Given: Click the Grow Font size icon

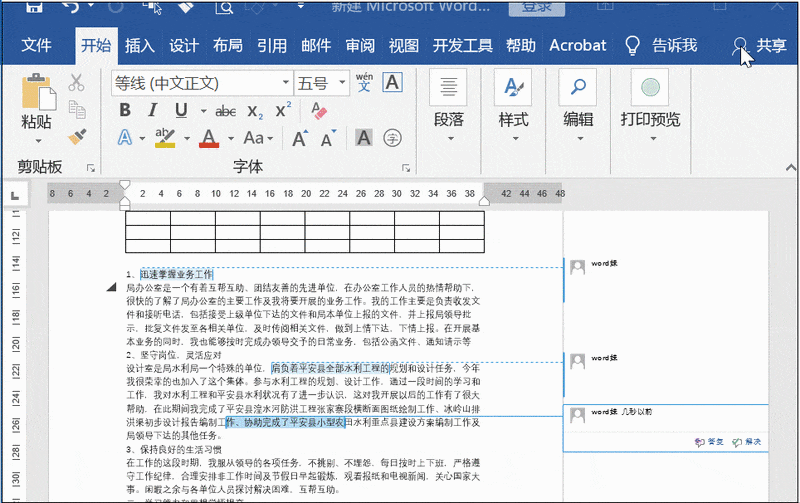Looking at the screenshot, I should (x=299, y=138).
